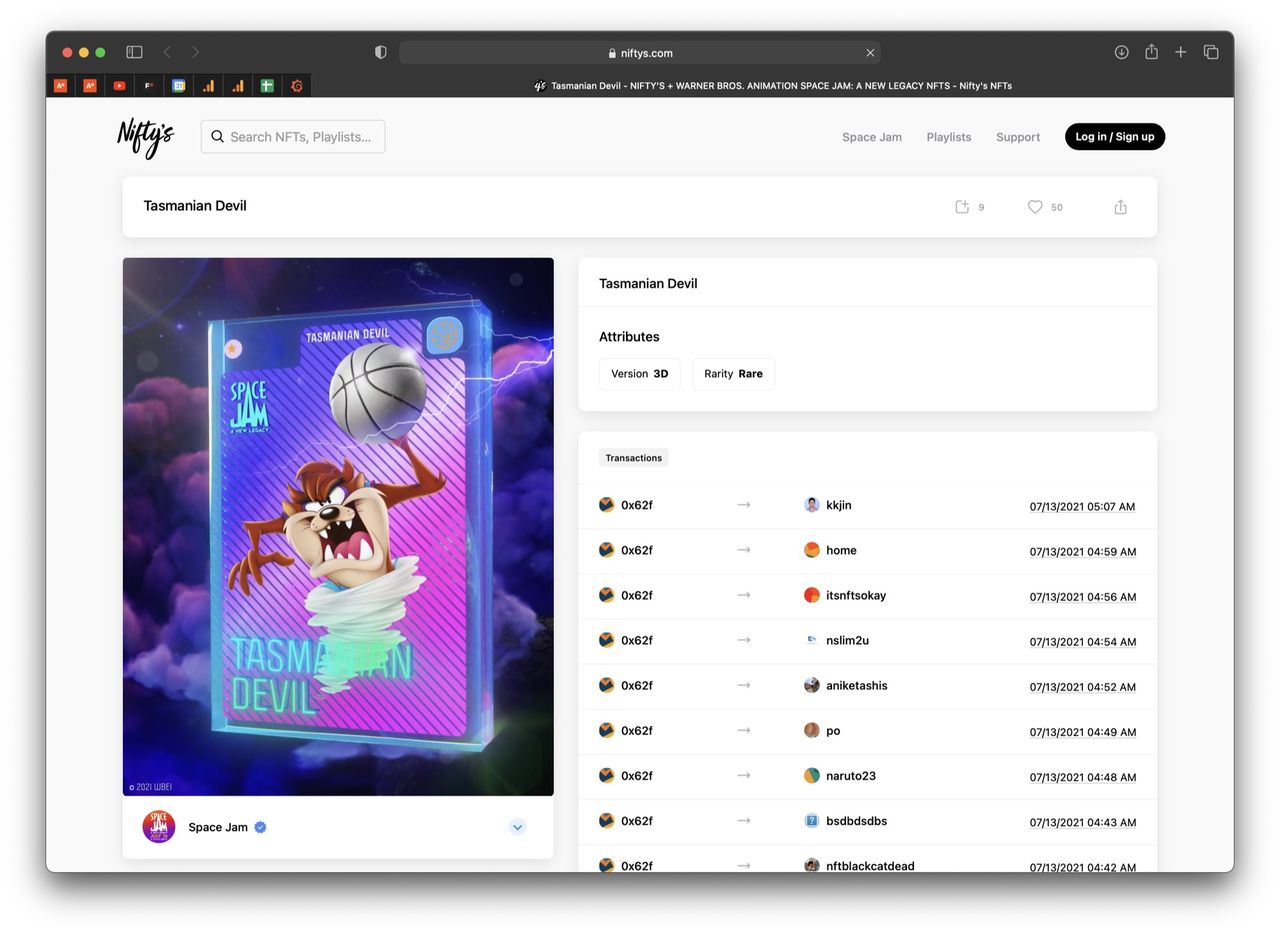Image resolution: width=1280 pixels, height=933 pixels.
Task: Open the Space Jam nav link
Action: [871, 137]
